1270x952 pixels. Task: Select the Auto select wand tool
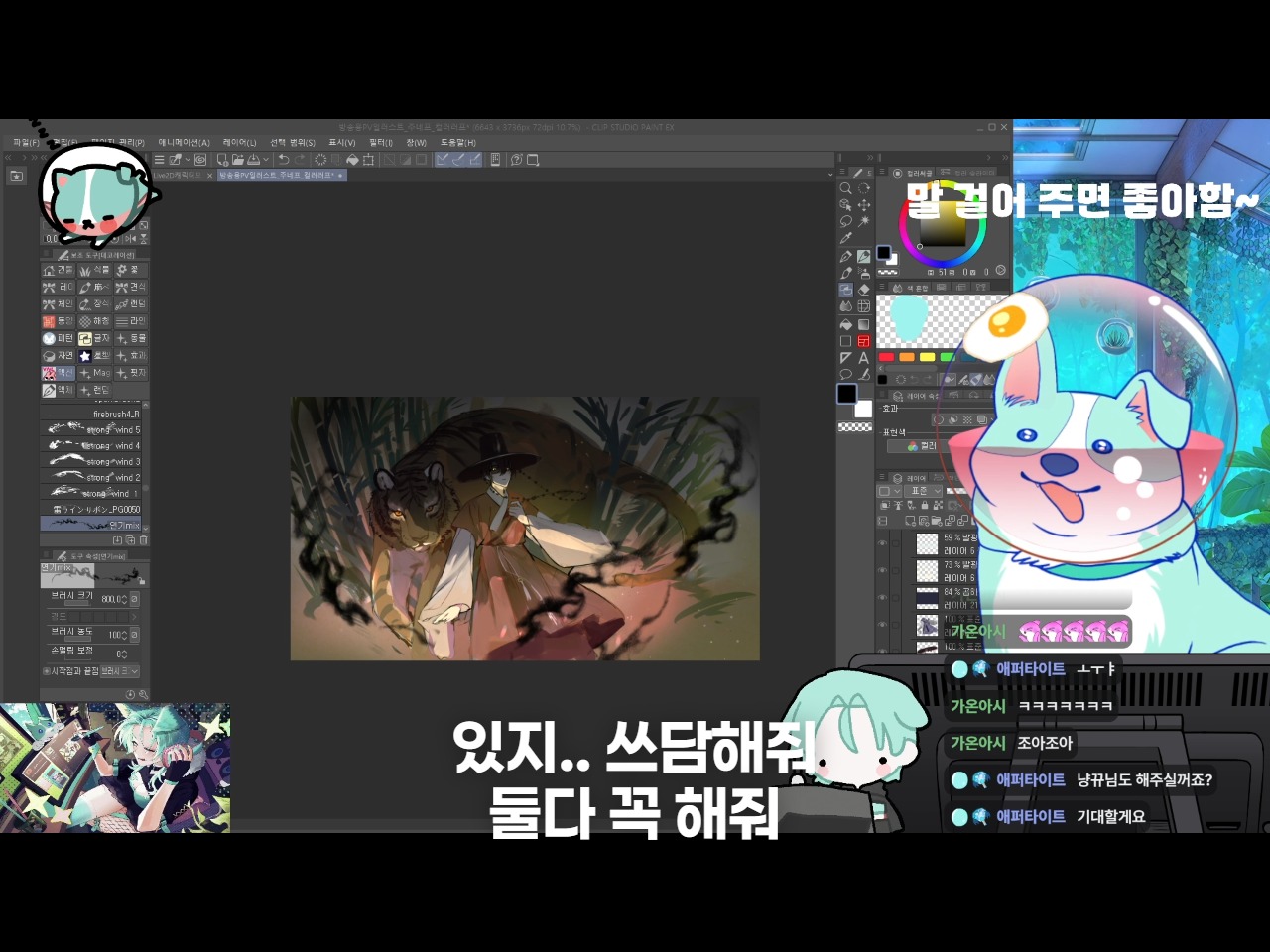tap(864, 222)
